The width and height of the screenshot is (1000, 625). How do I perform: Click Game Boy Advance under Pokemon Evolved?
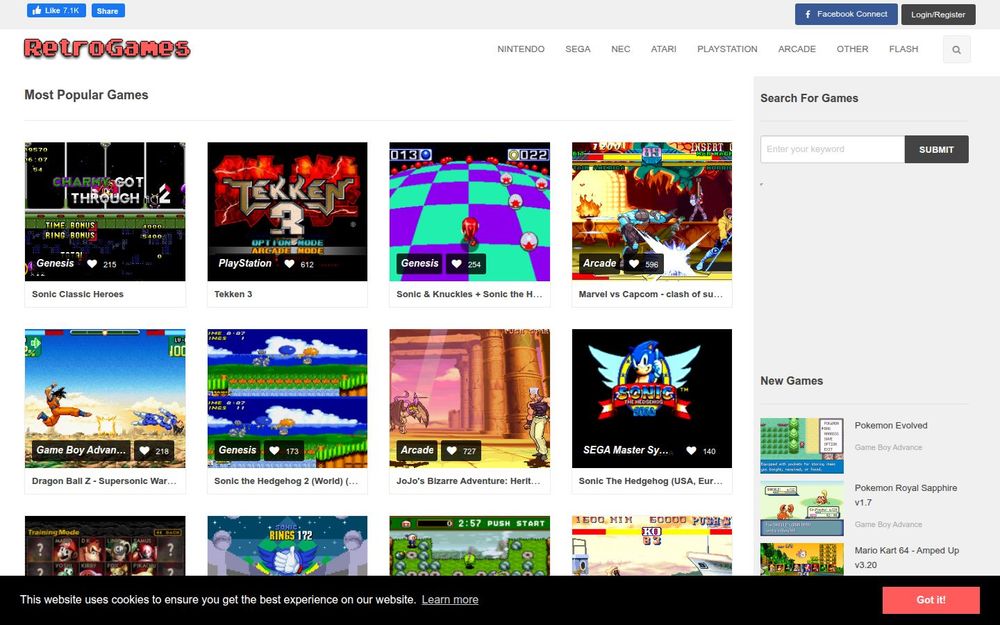pyautogui.click(x=888, y=448)
